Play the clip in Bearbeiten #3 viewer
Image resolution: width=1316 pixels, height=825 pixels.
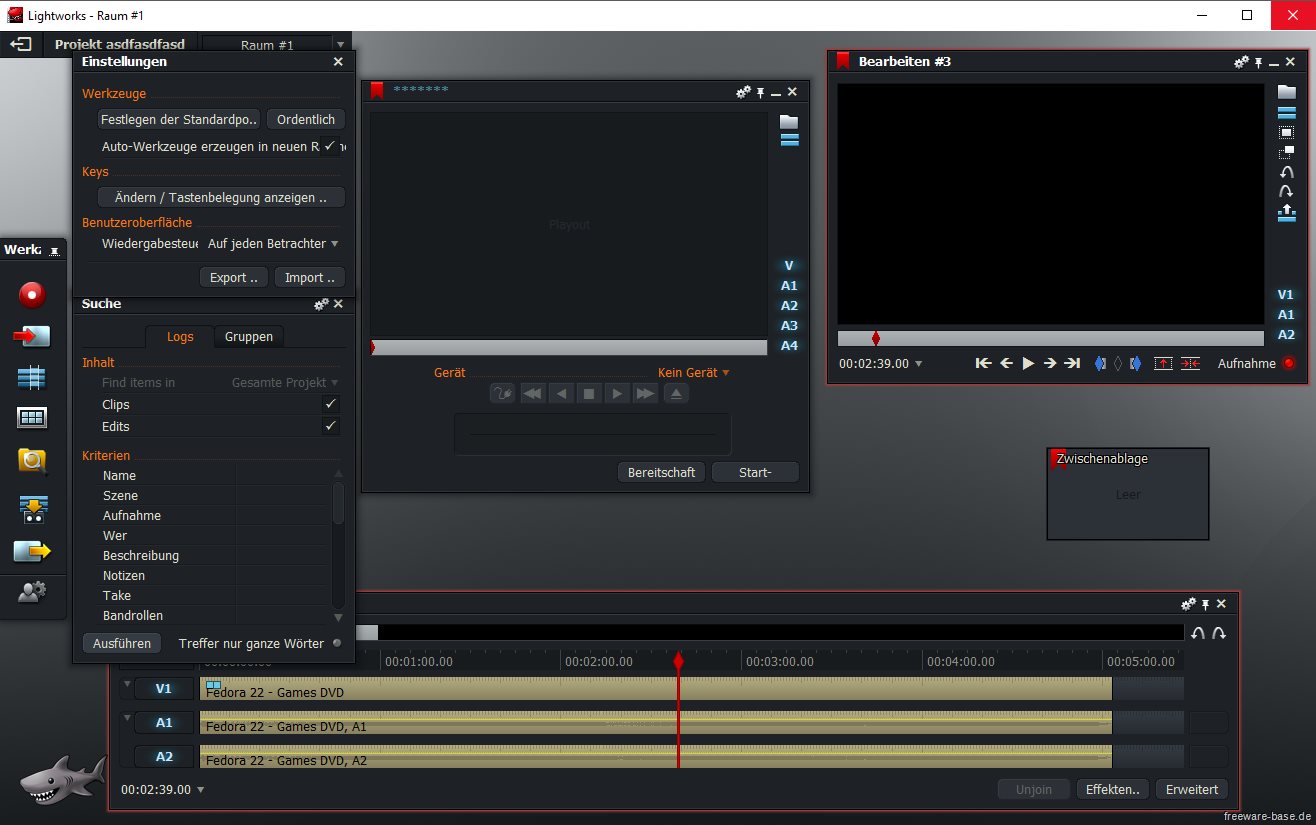(1028, 364)
